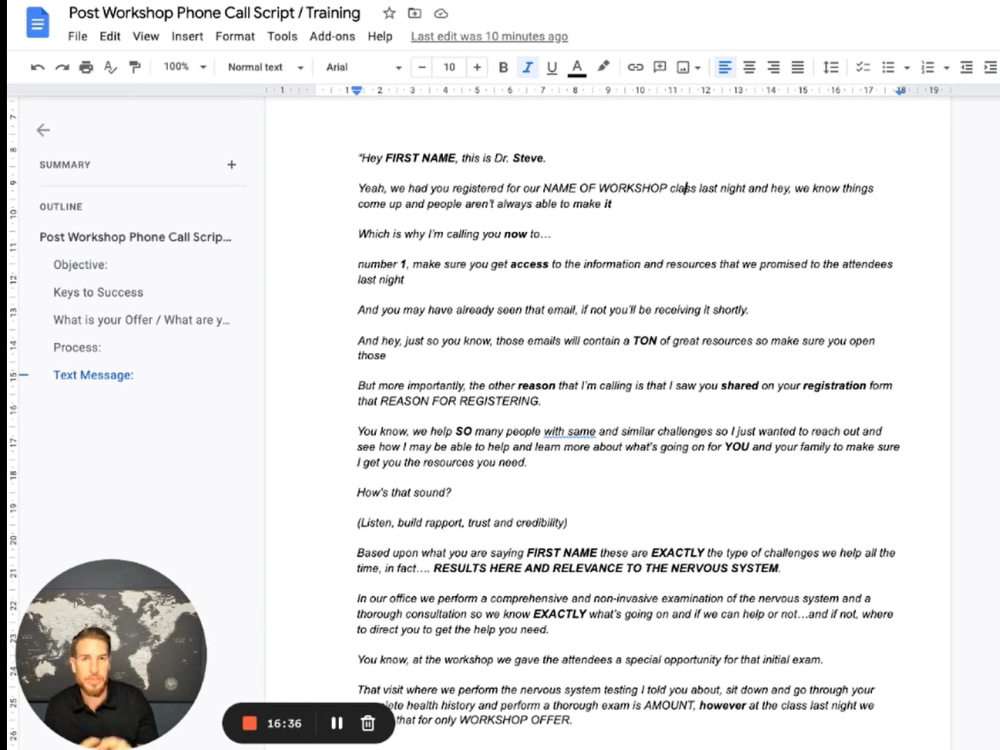The image size is (1000, 750).
Task: Run the spelling and grammar check icon
Action: (x=110, y=67)
